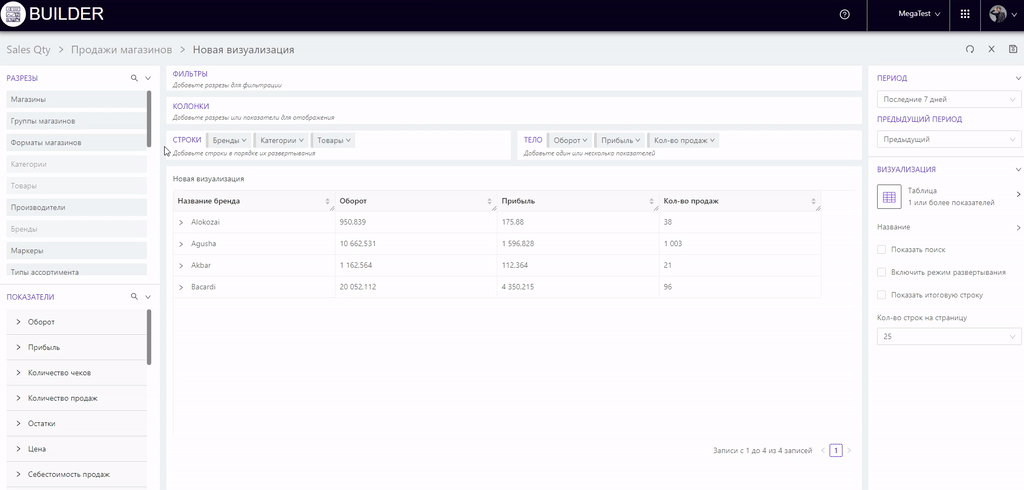Image resolution: width=1024 pixels, height=490 pixels.
Task: Expand the Прибыль indicator in list
Action: click(x=19, y=347)
